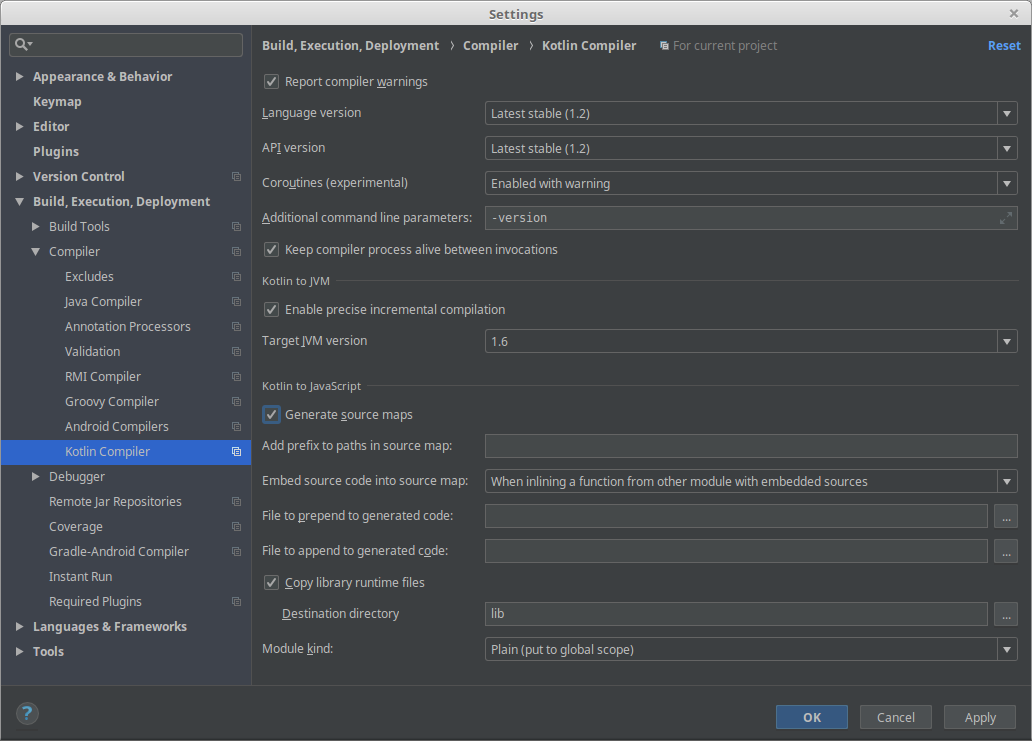Click project-level icon beside Kotlin Compiler
The image size is (1032, 741).
click(236, 451)
